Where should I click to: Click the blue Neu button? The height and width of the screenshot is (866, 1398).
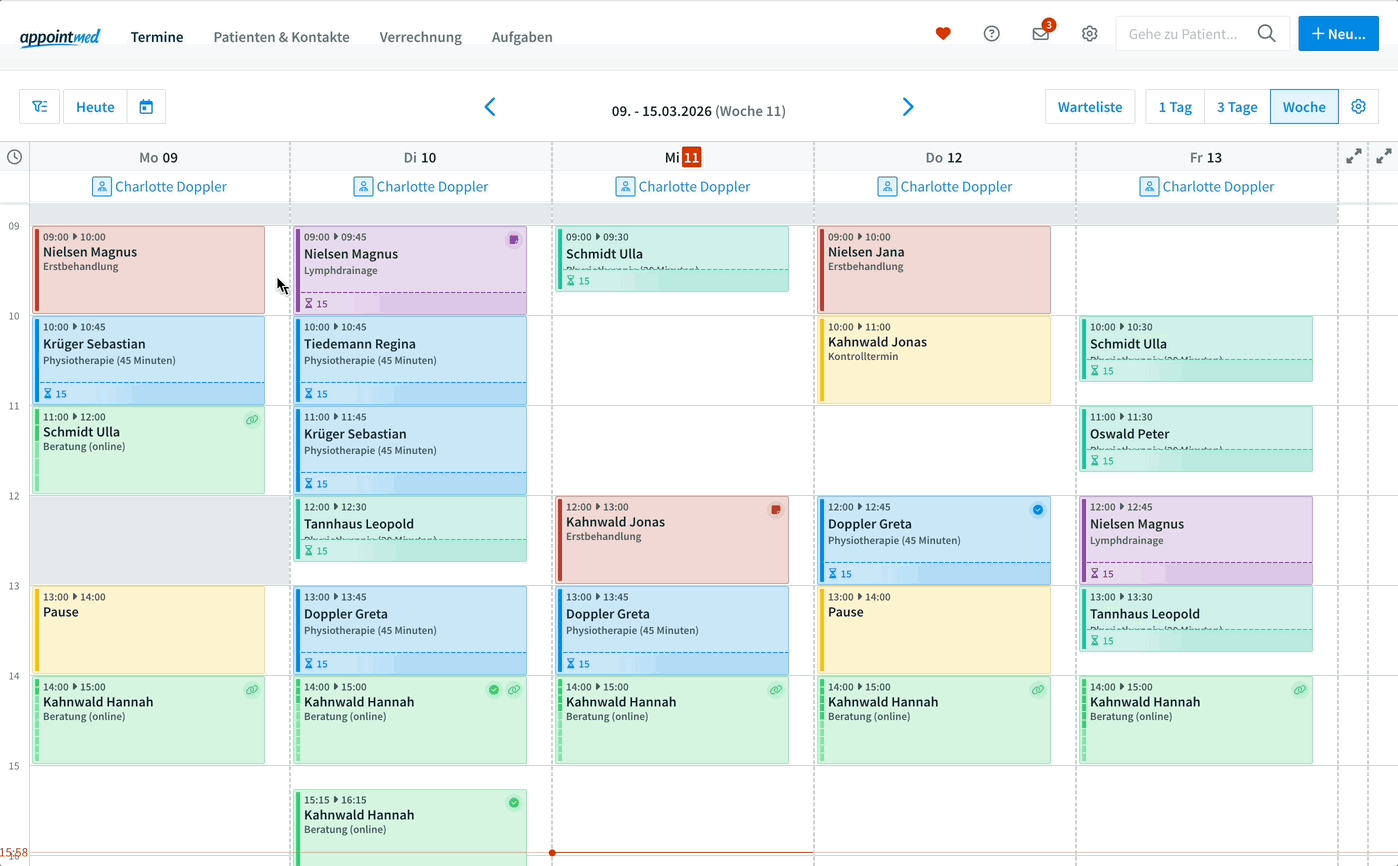tap(1338, 34)
